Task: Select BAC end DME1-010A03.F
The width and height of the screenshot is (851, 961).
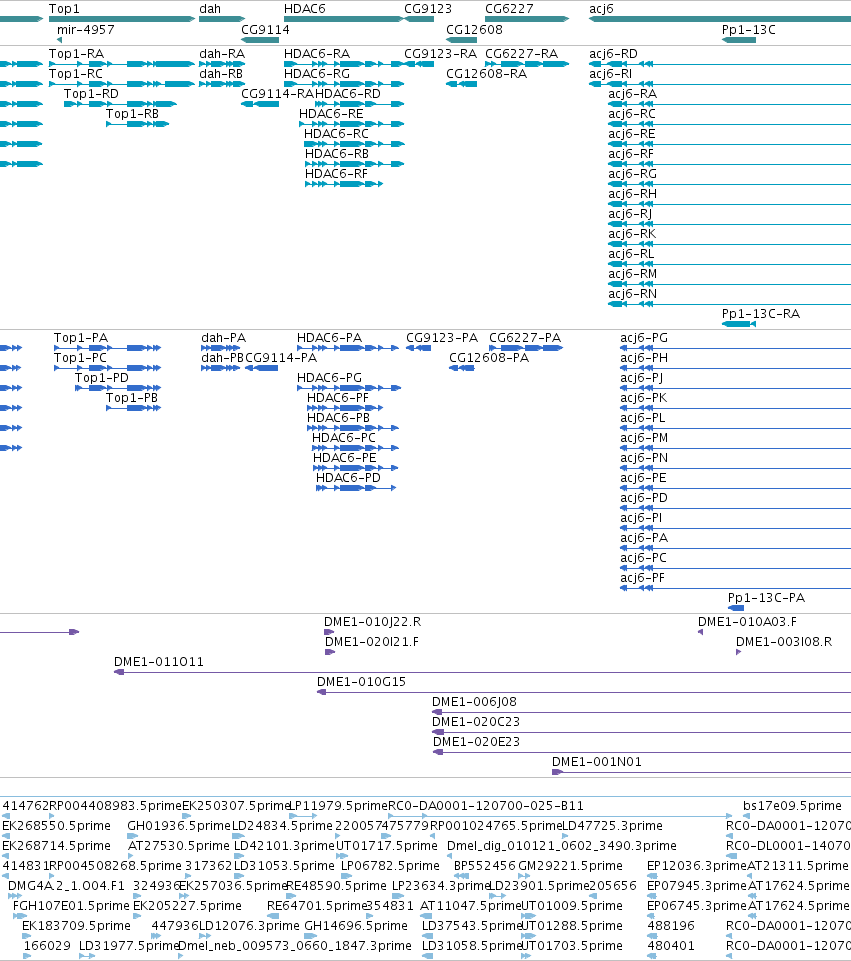Action: (747, 621)
